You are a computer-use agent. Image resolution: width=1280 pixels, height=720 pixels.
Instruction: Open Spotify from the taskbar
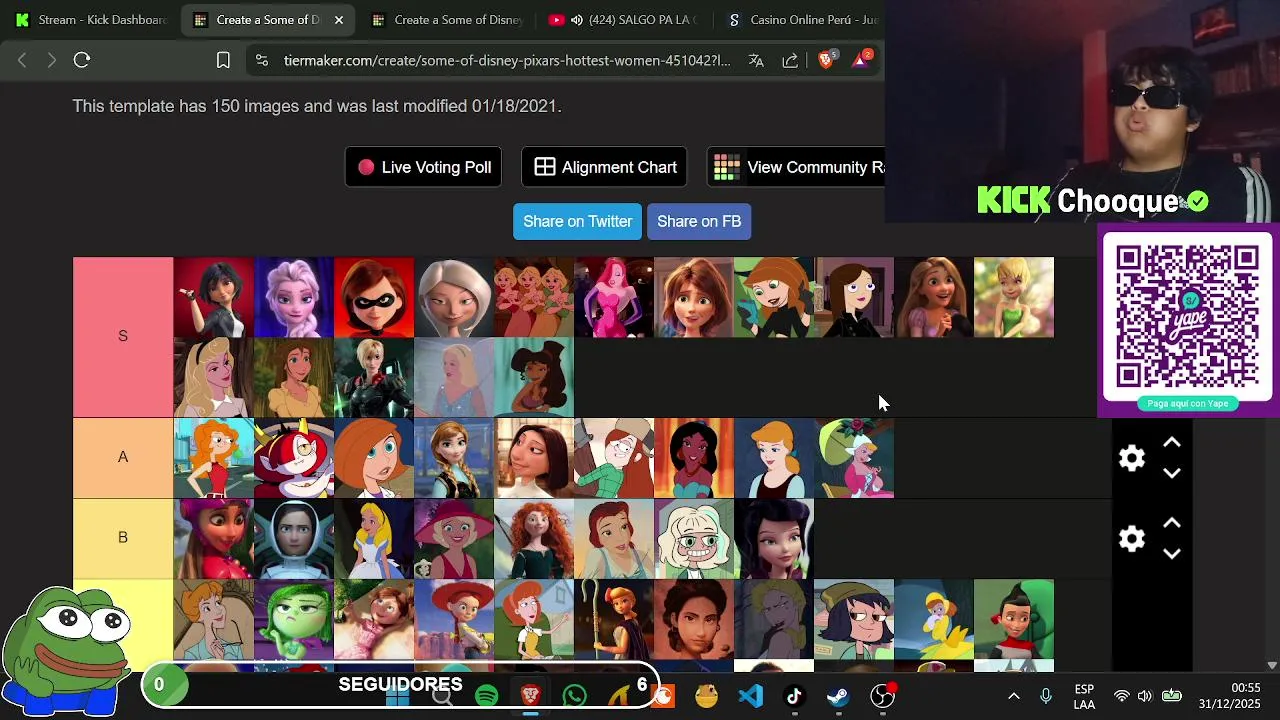coord(487,695)
